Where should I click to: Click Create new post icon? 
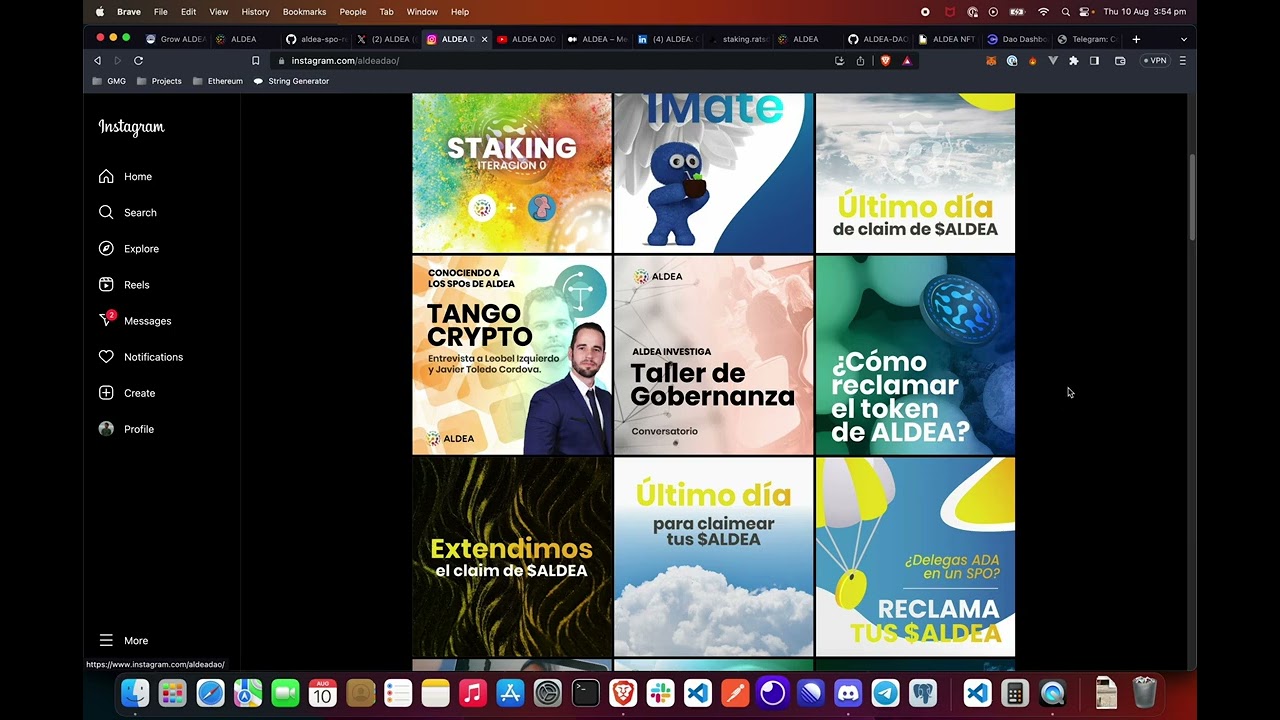click(x=106, y=393)
